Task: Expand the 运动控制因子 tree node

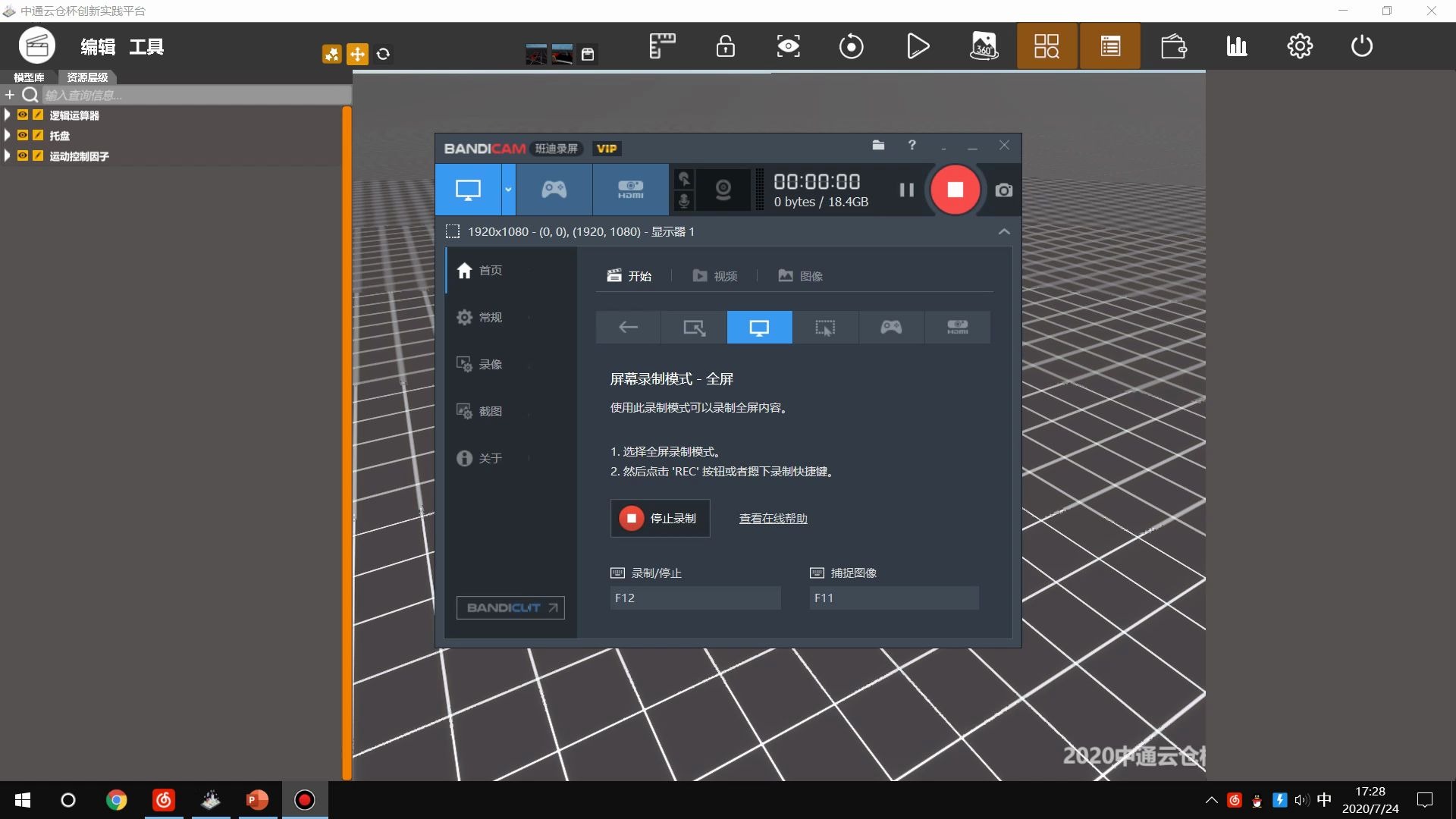Action: pos(8,156)
